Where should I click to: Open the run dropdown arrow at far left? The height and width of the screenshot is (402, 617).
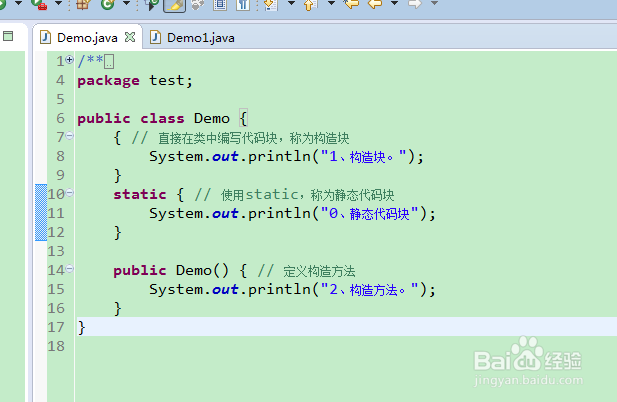point(18,3)
